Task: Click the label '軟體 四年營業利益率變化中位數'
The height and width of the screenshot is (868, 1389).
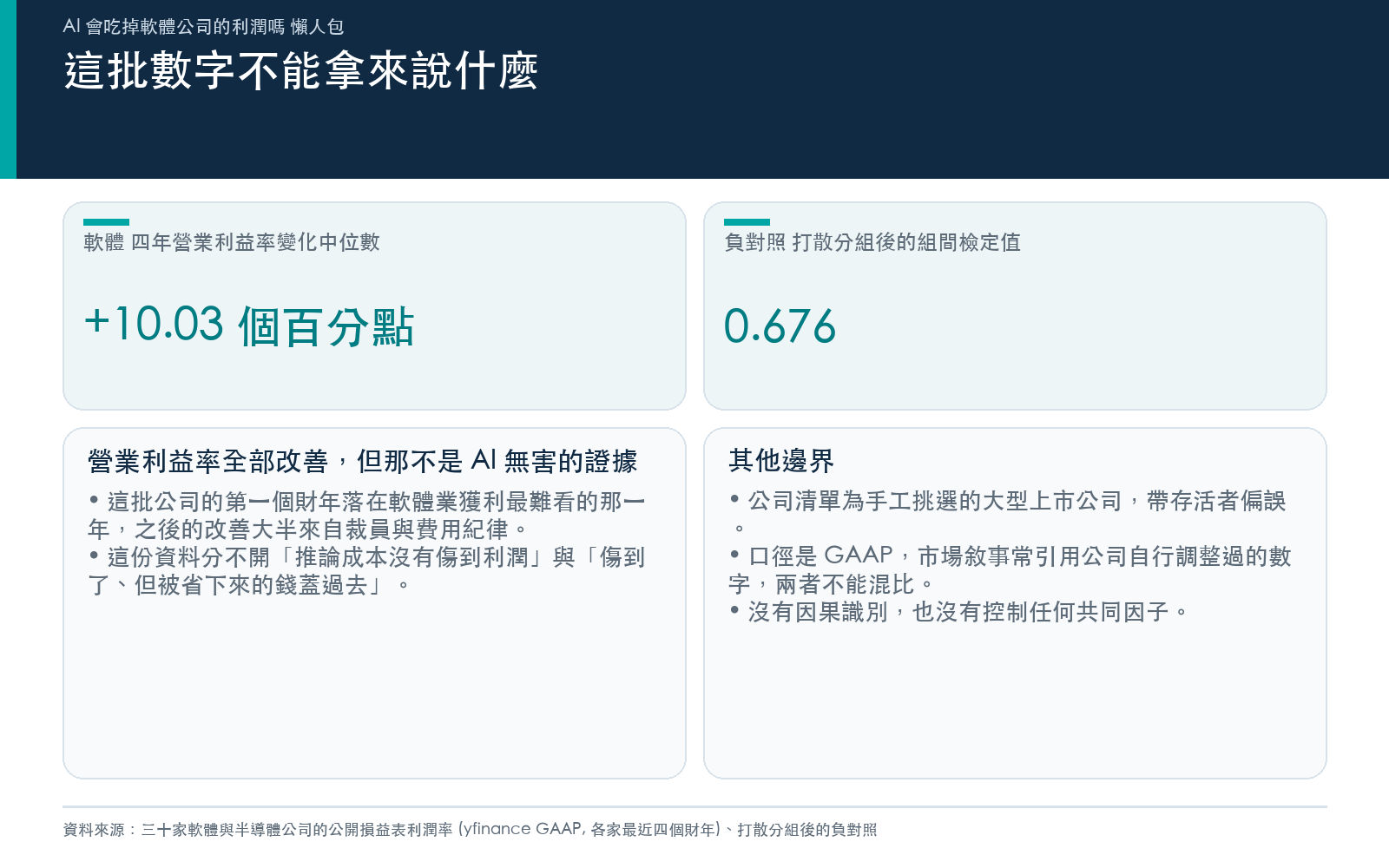Action: [232, 242]
